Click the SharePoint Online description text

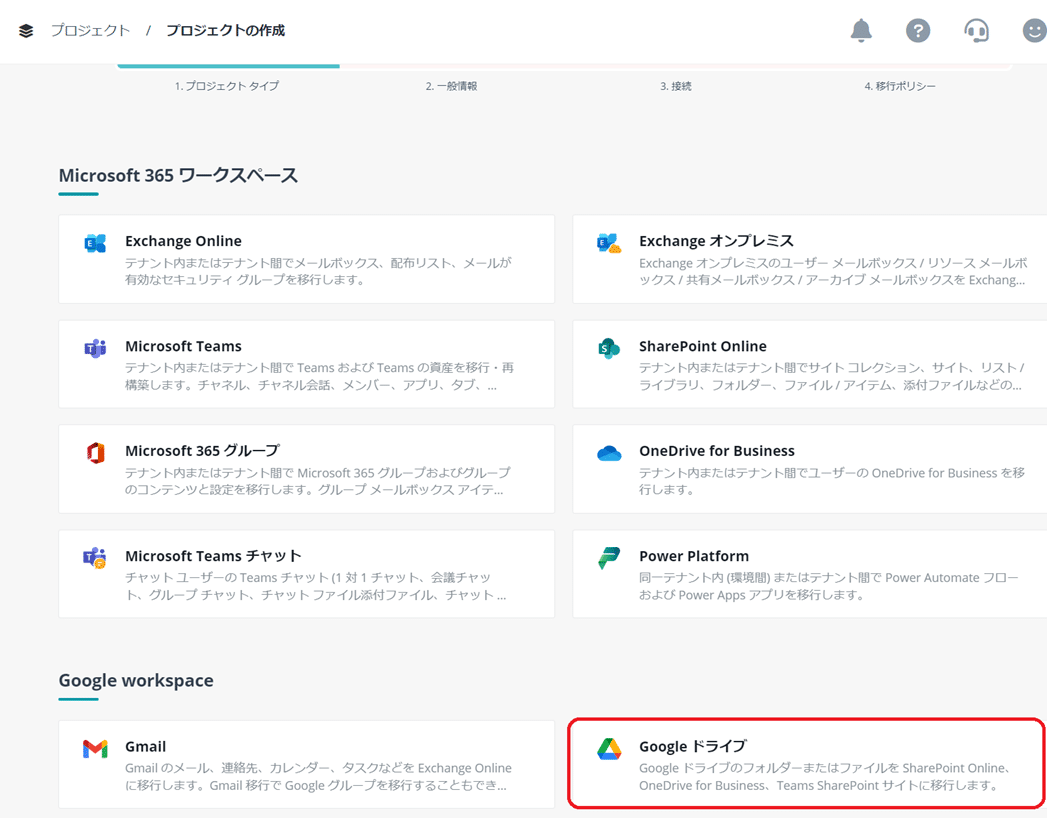click(x=832, y=376)
